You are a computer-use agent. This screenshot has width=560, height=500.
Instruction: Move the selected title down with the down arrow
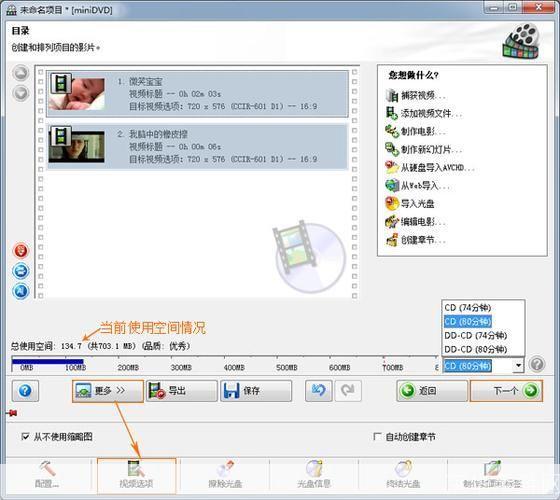click(x=21, y=93)
